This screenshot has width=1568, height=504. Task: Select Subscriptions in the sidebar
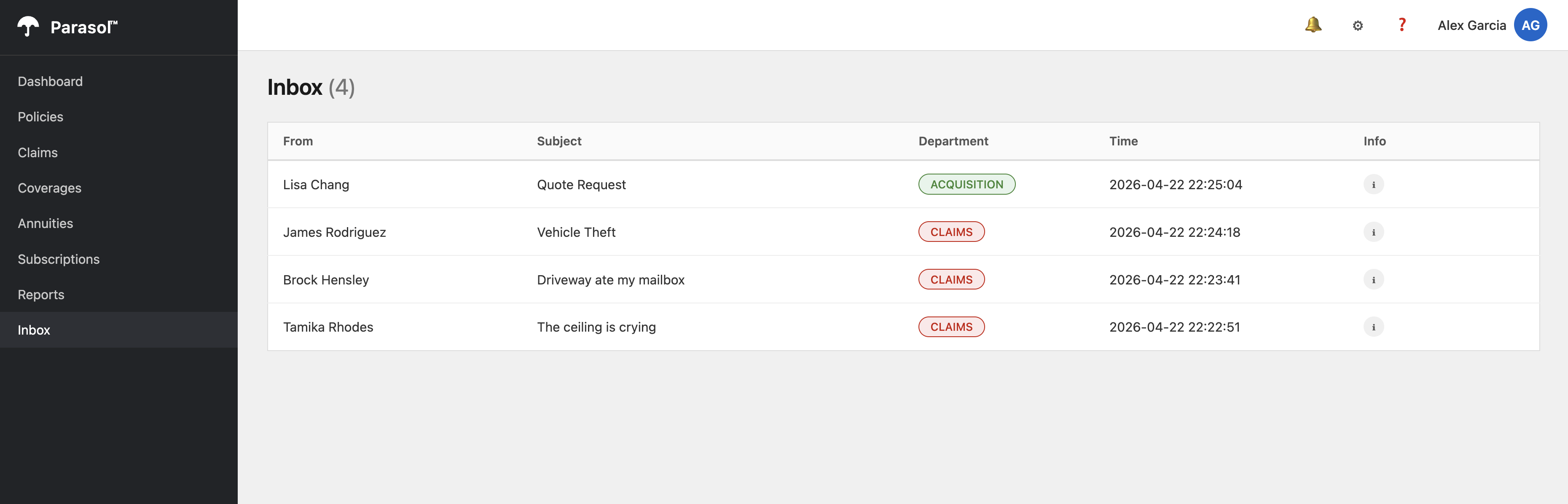tap(59, 259)
